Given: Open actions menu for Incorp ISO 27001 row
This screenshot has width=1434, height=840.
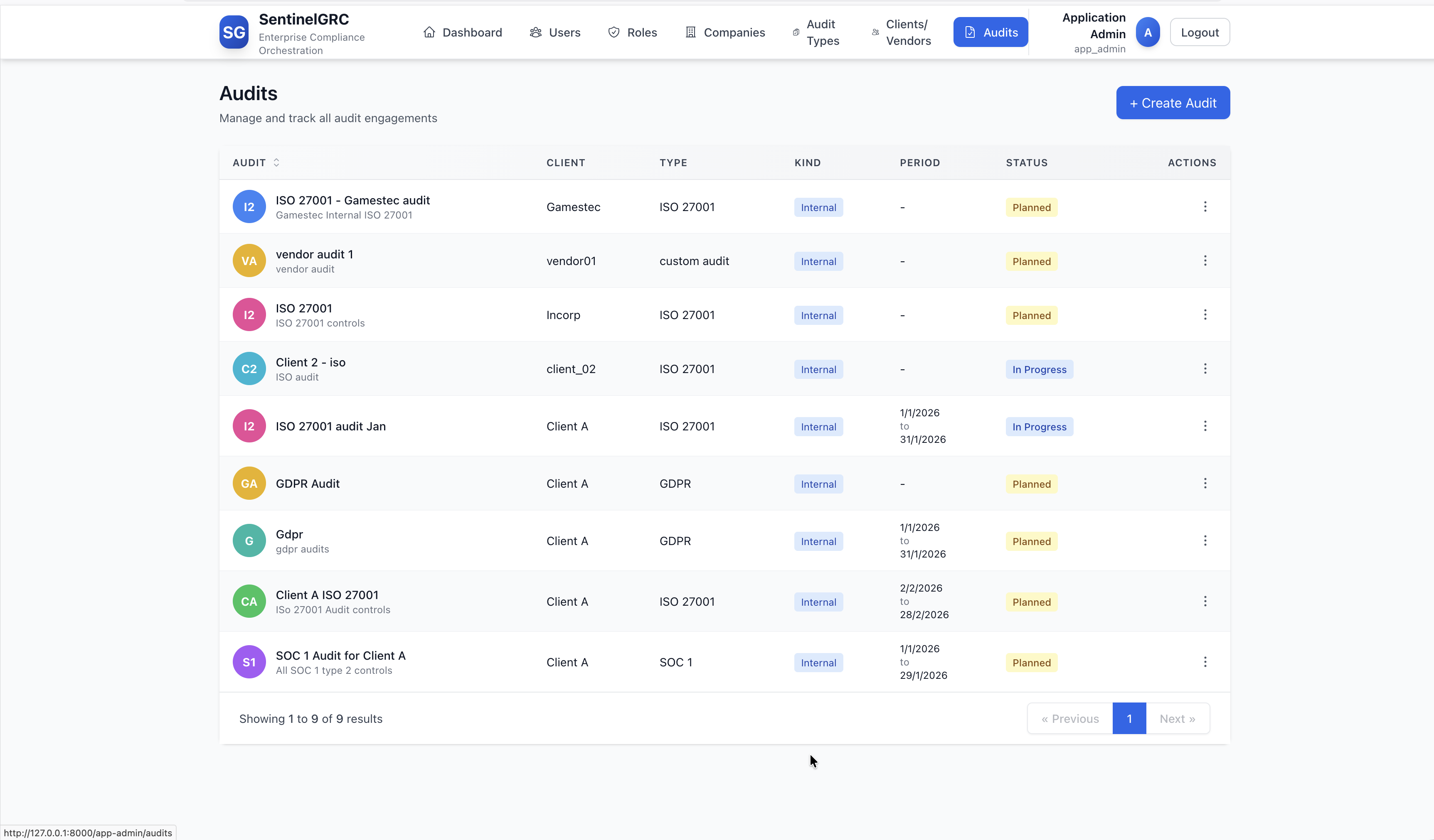Looking at the screenshot, I should (1205, 314).
